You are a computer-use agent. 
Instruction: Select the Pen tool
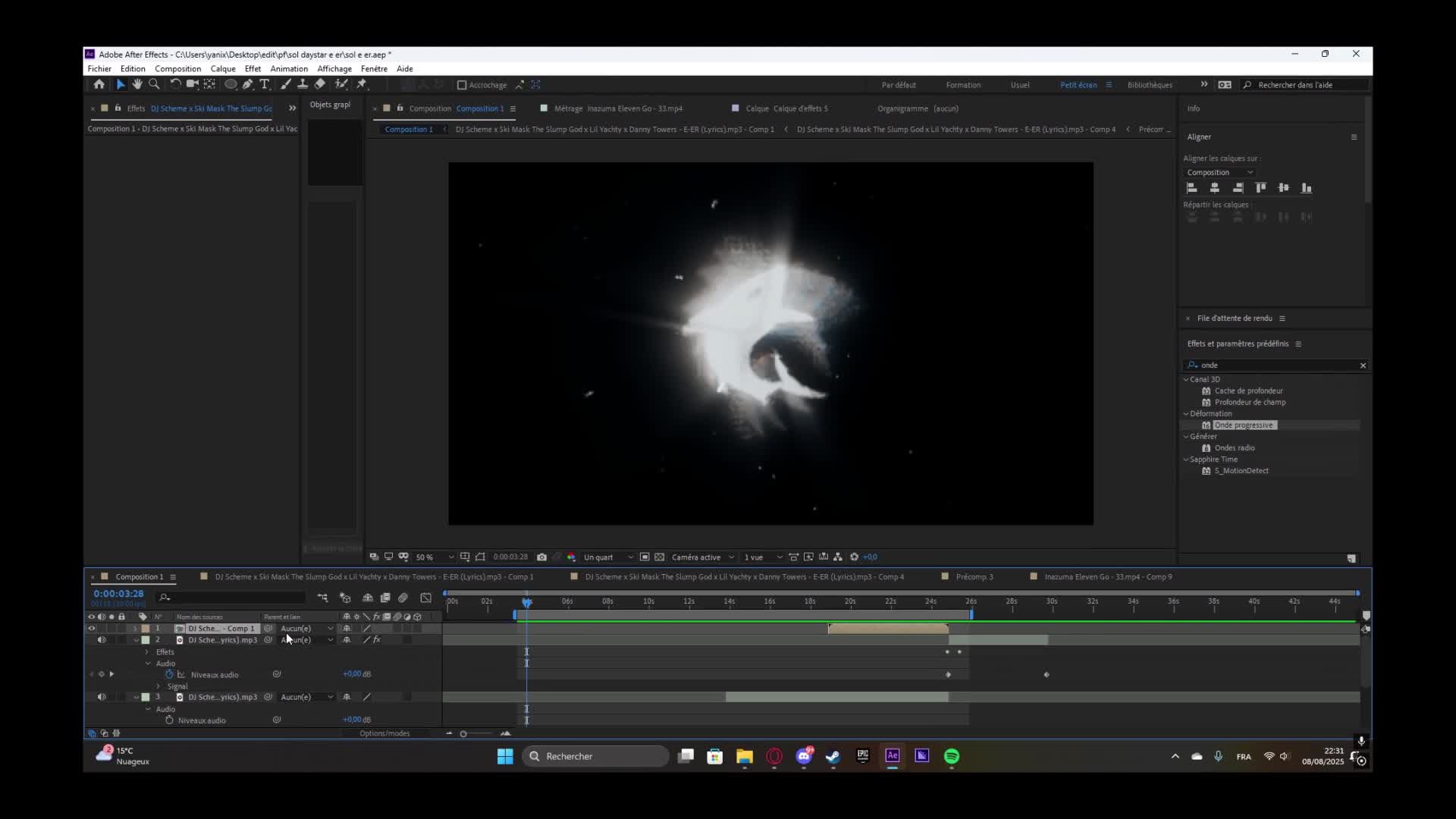coord(247,84)
